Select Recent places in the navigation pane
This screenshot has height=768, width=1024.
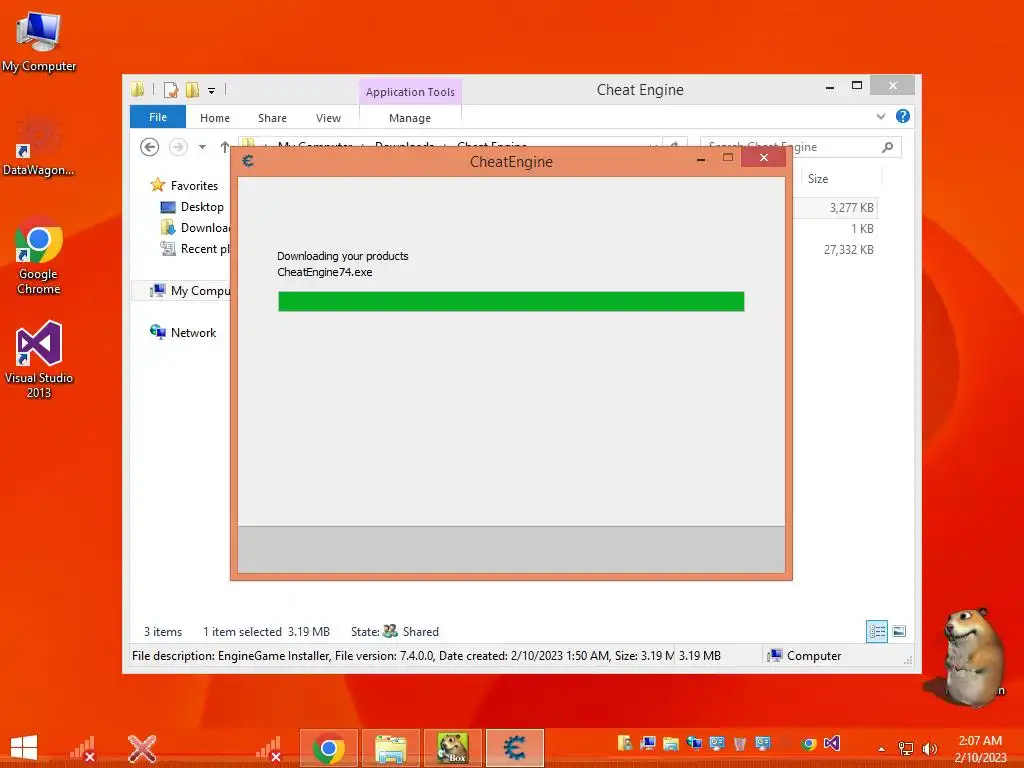coord(195,248)
